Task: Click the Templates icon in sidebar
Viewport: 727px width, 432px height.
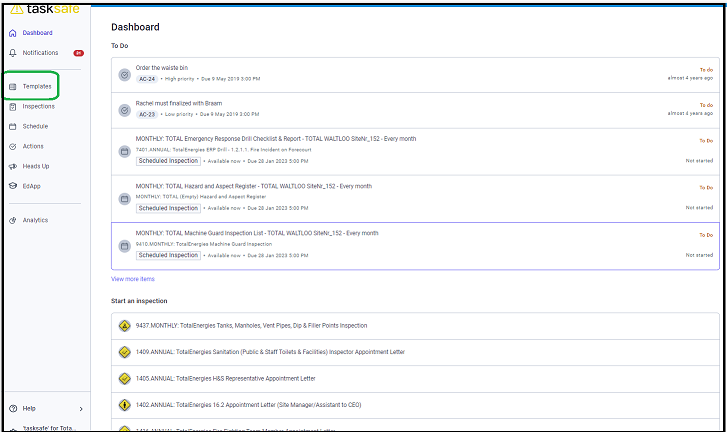Action: coord(13,87)
